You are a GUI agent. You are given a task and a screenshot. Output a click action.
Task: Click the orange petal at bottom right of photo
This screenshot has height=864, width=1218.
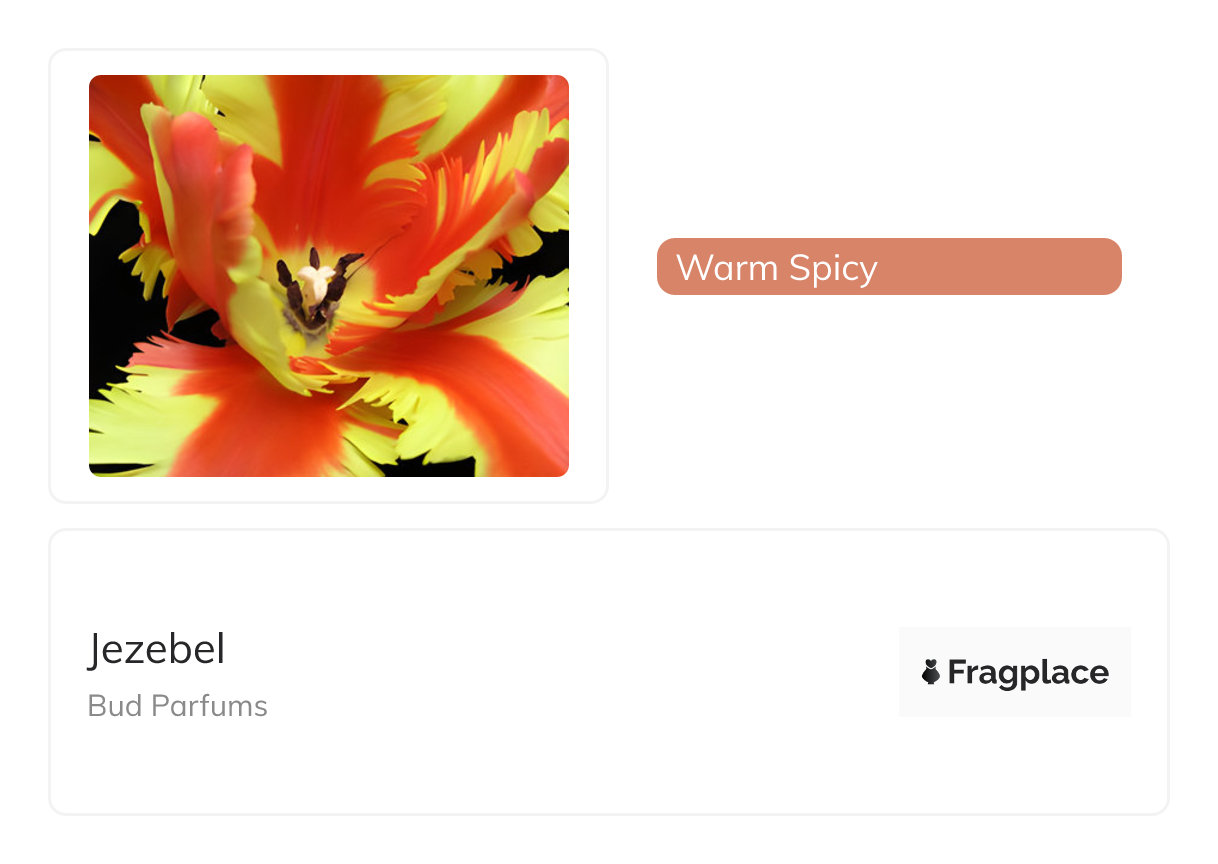pyautogui.click(x=480, y=400)
